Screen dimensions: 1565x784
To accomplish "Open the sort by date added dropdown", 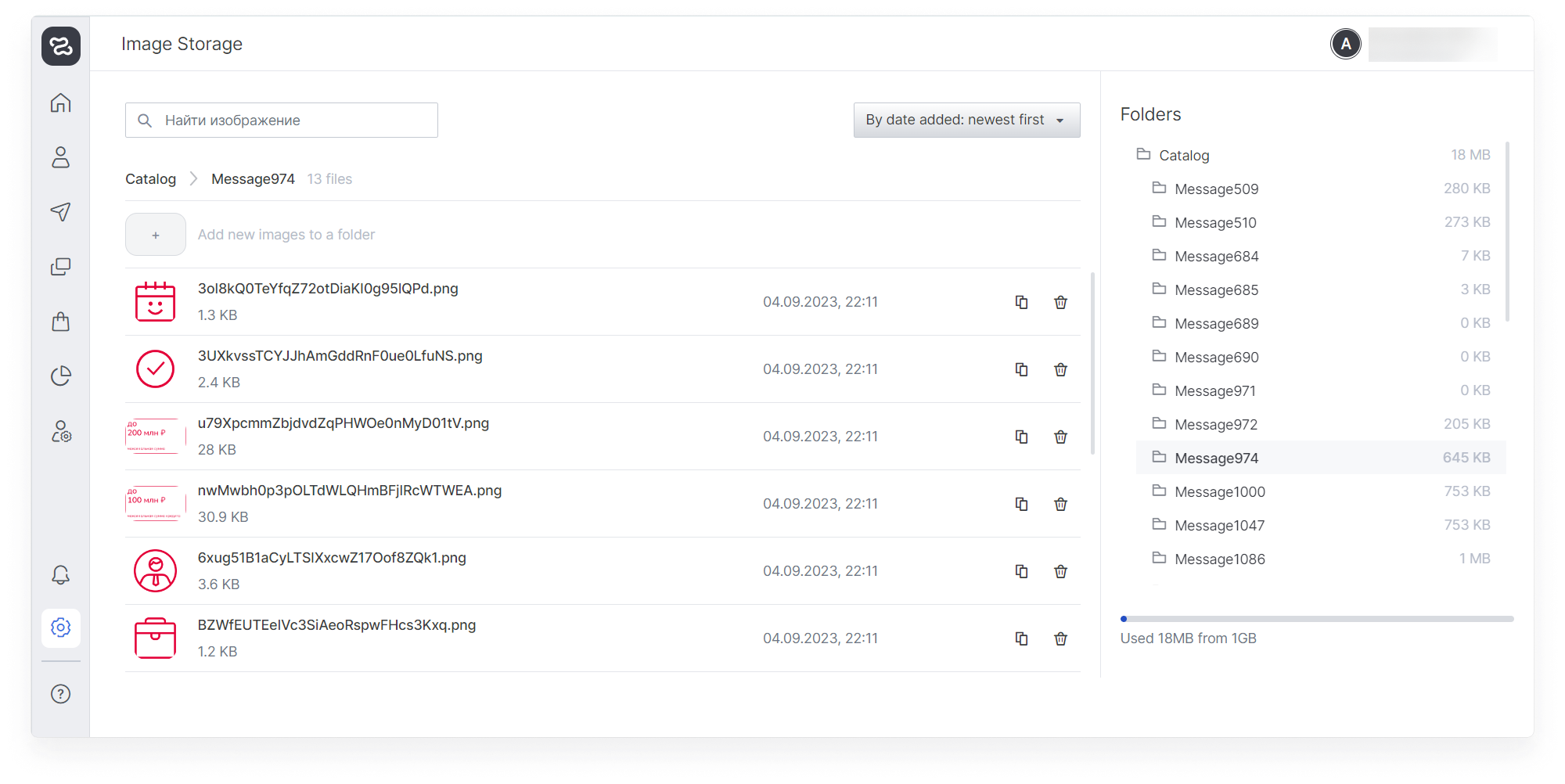I will point(966,120).
